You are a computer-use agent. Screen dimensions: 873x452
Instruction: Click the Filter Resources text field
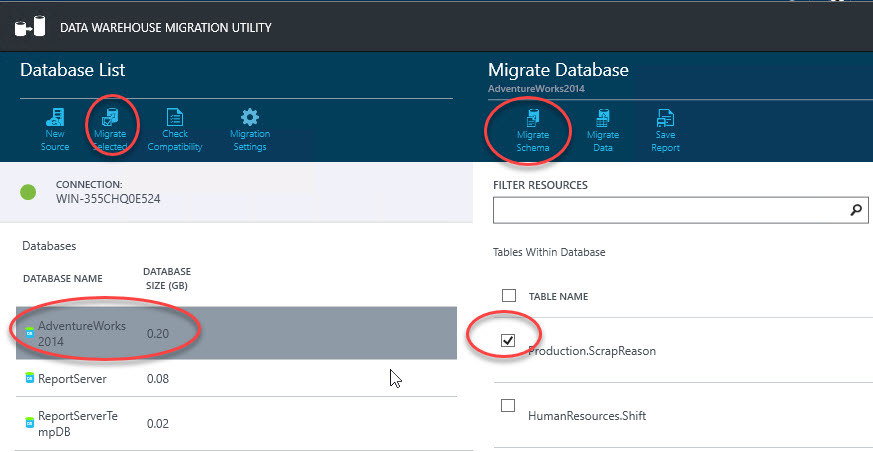(670, 211)
